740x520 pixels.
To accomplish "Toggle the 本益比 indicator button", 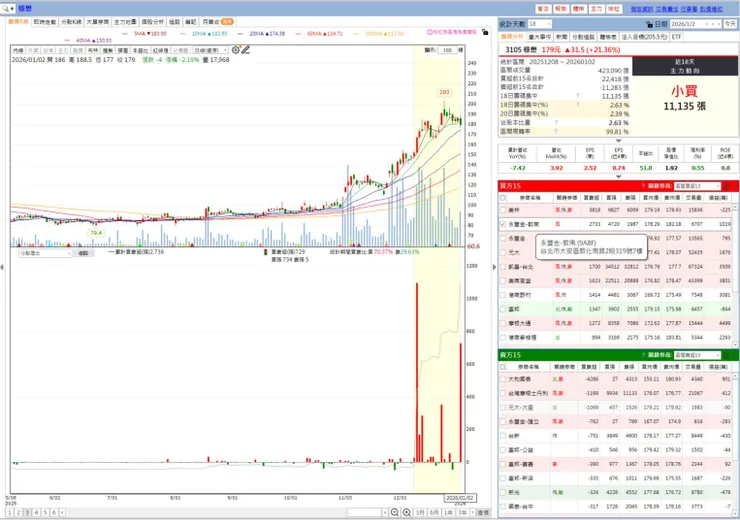I will 140,50.
